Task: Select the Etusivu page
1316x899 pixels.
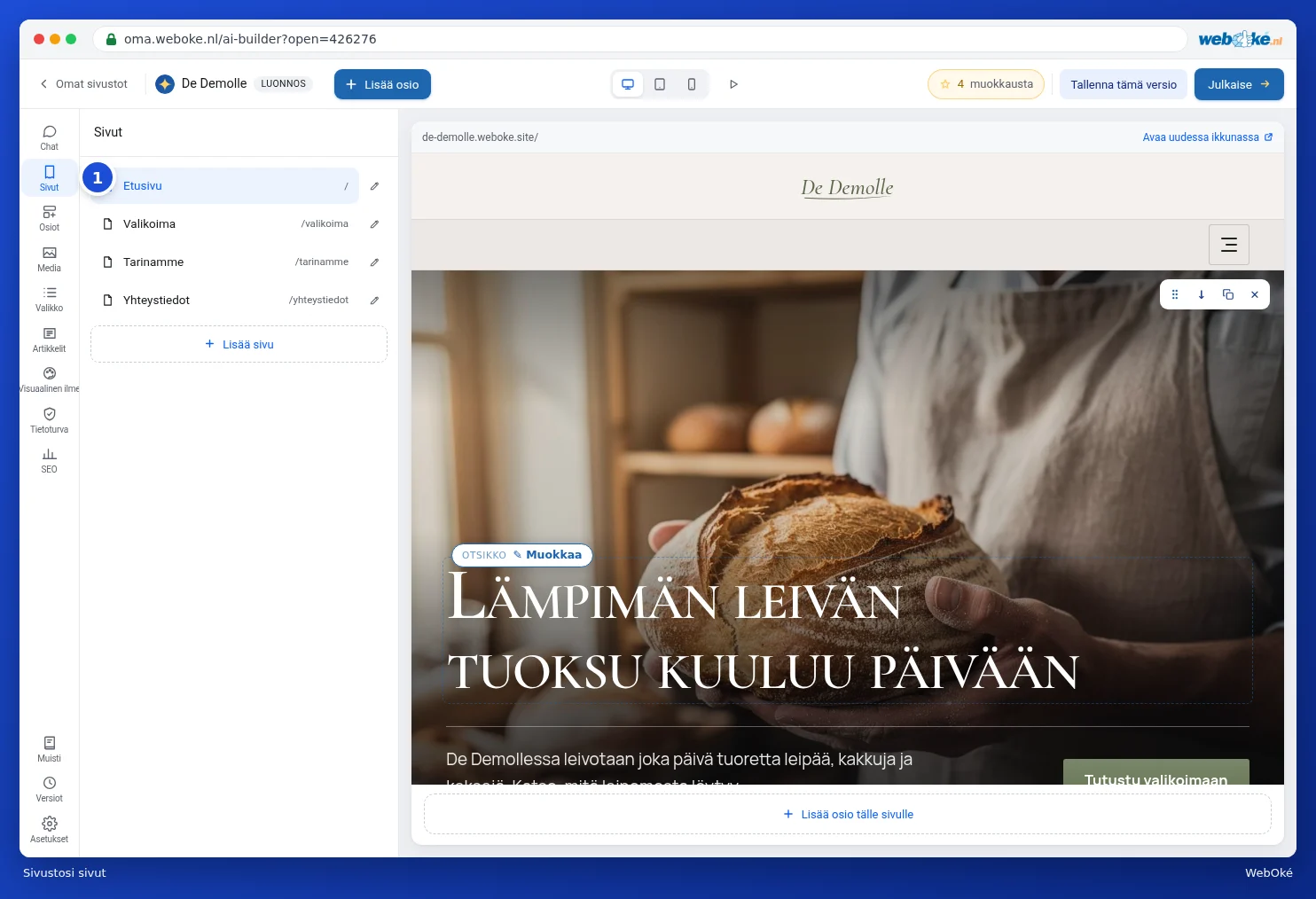Action: pyautogui.click(x=225, y=186)
